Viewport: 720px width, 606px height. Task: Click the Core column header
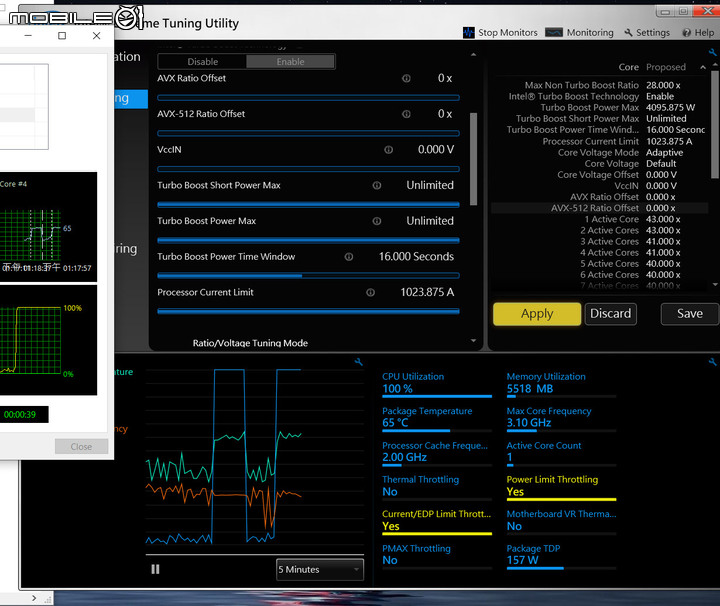pos(629,67)
